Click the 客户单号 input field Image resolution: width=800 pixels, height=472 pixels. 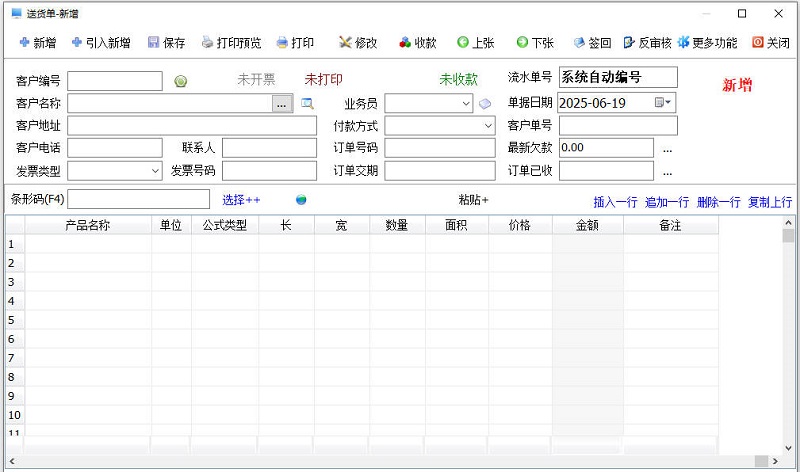[618, 126]
